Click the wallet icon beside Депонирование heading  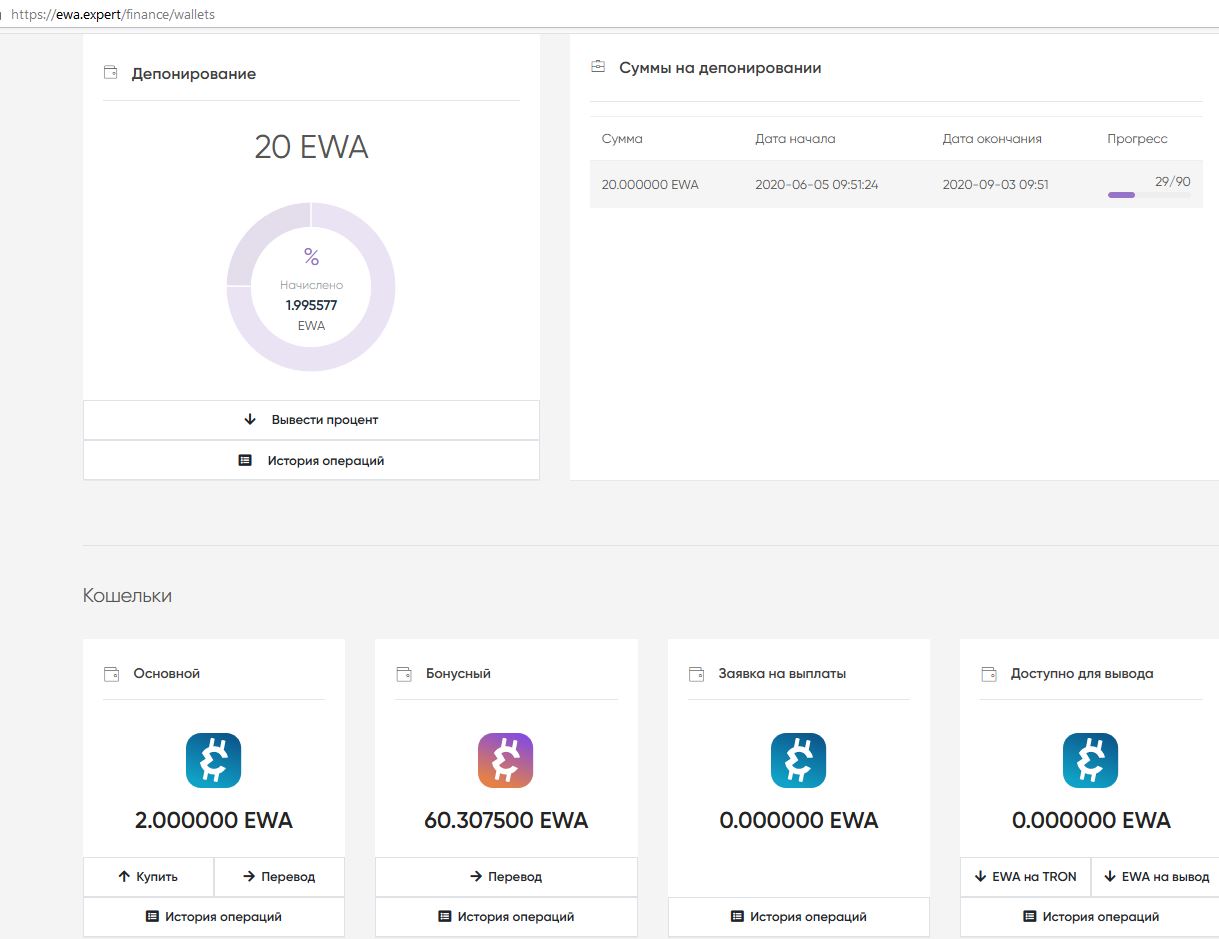point(111,73)
